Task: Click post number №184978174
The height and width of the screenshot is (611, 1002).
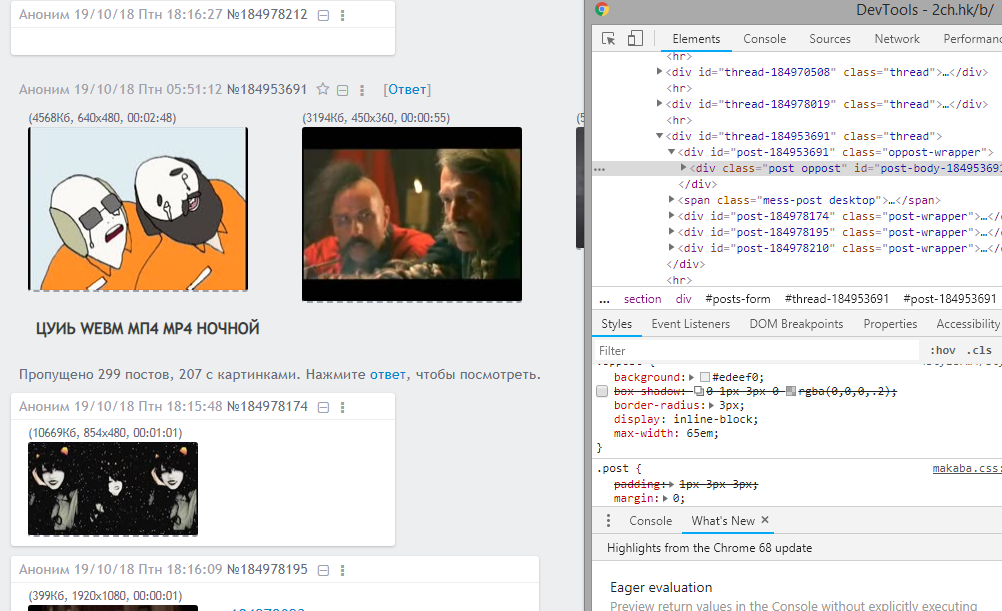Action: [x=267, y=406]
